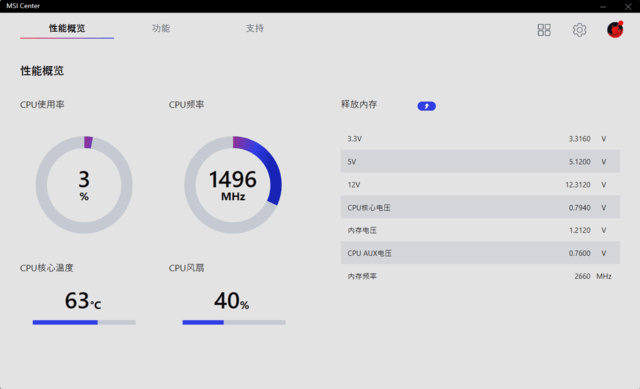Click the 0.7940 voltage value
Image resolution: width=640 pixels, height=389 pixels.
(580, 208)
